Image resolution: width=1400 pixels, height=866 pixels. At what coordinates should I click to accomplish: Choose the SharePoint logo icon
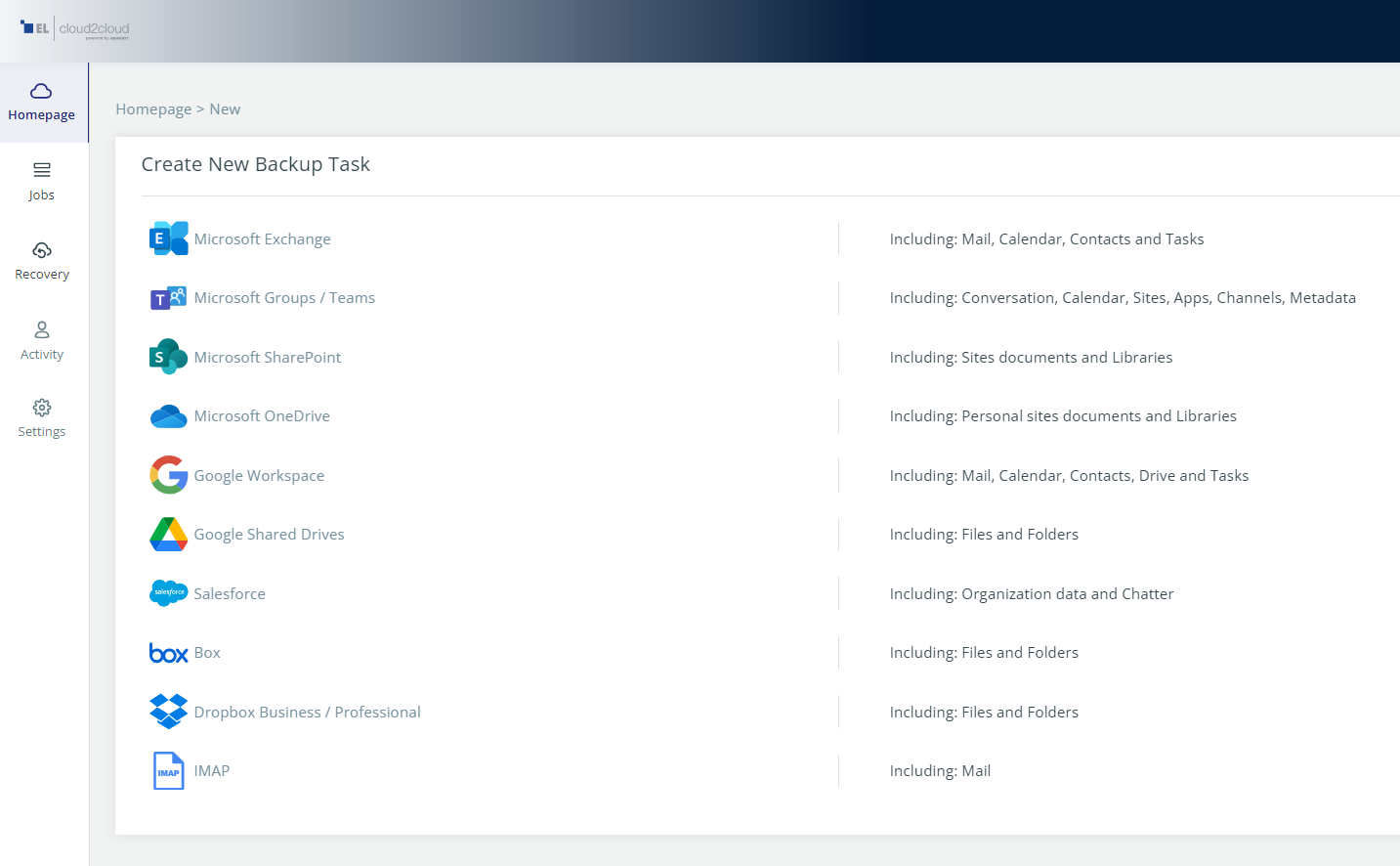click(x=168, y=357)
